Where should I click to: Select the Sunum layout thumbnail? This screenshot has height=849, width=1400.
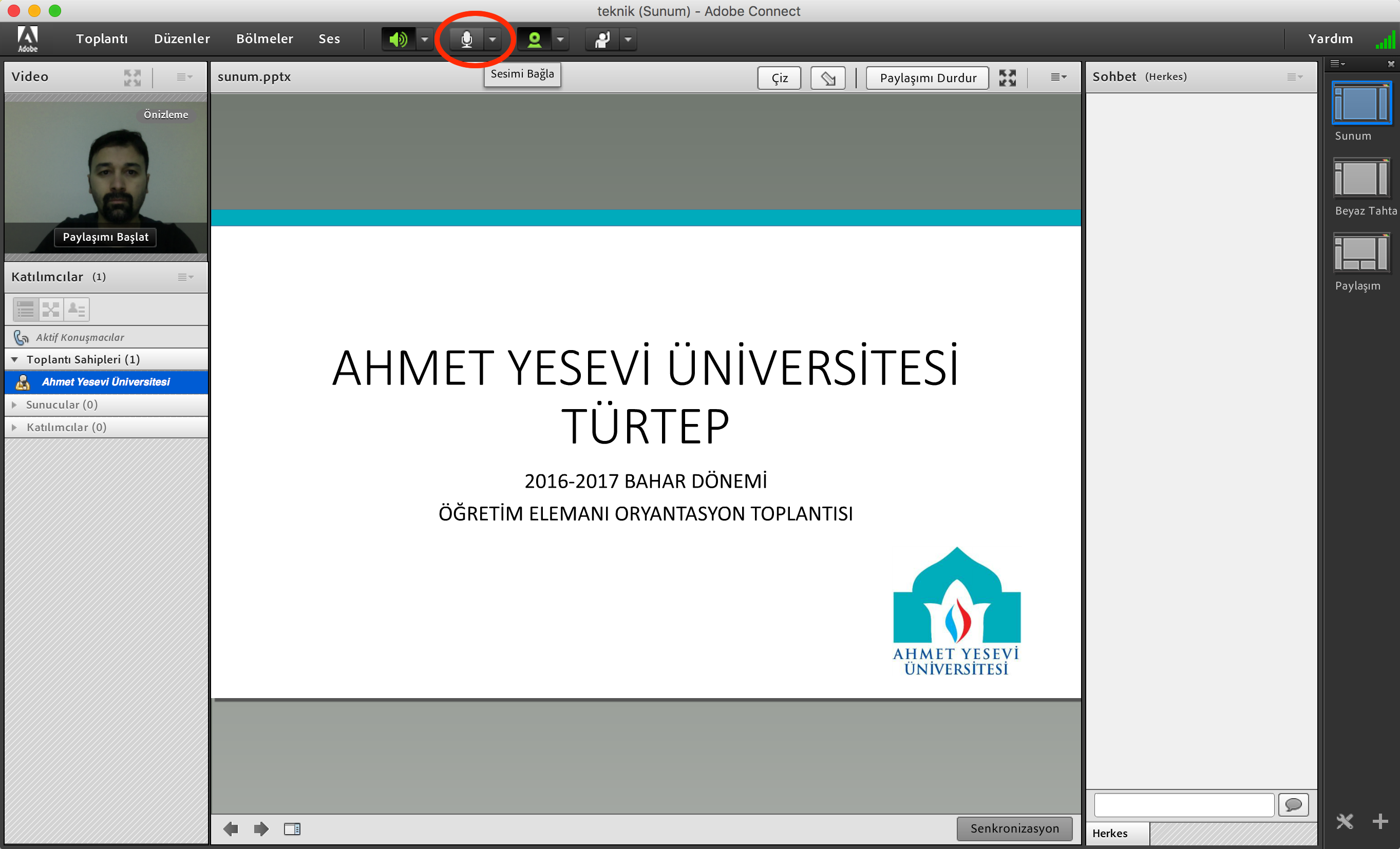point(1361,103)
